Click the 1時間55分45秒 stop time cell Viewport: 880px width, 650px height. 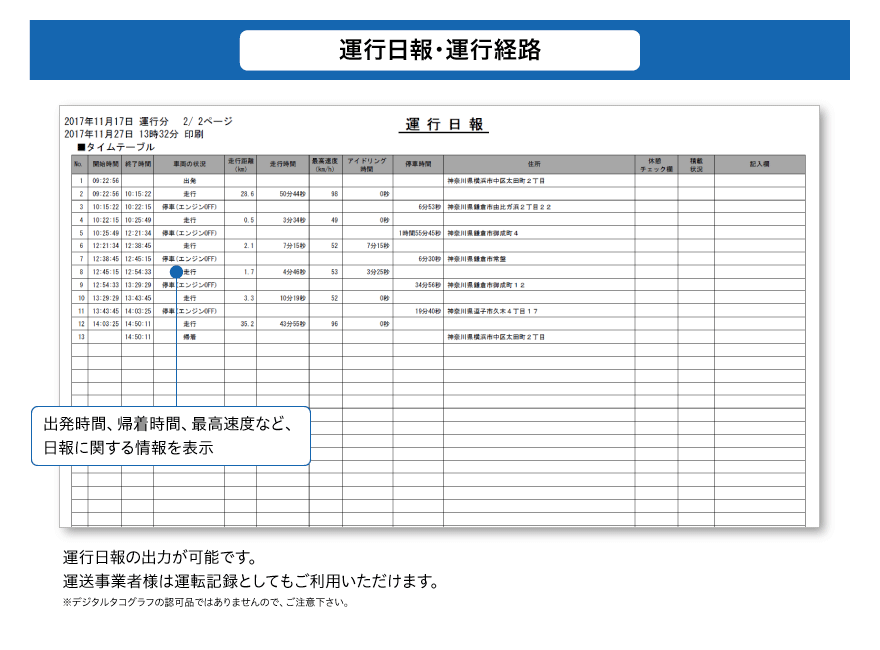tap(419, 233)
